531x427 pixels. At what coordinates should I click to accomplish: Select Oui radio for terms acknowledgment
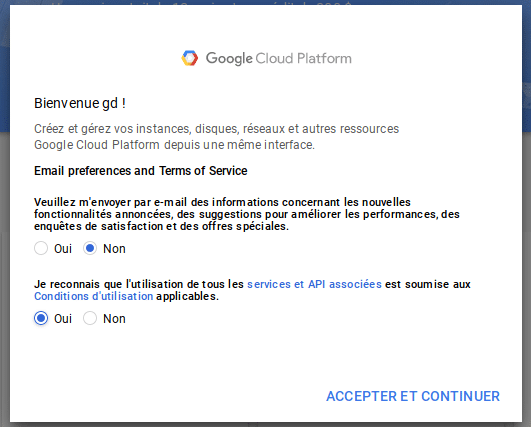click(41, 318)
